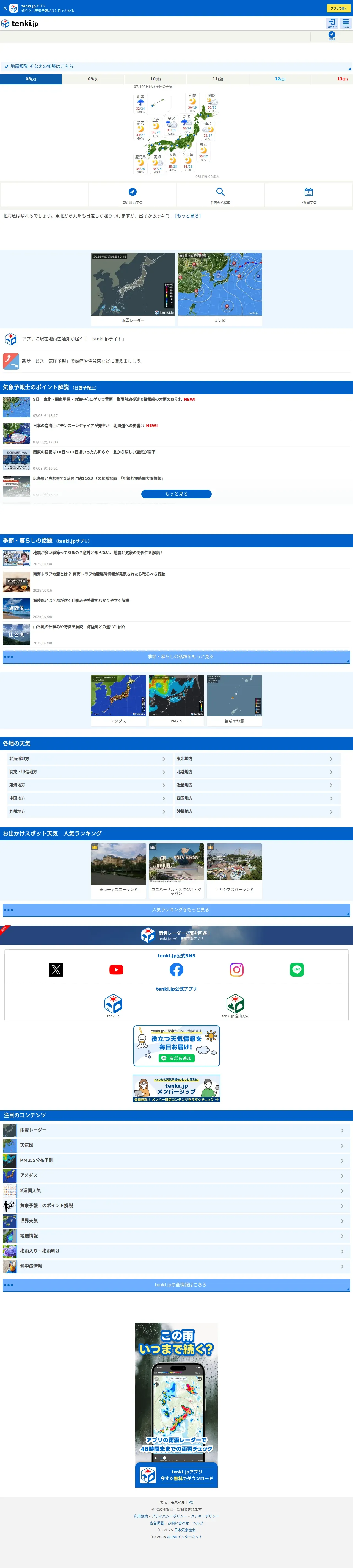Tap the PM2.5分布予測 row icon
The image size is (353, 1568).
(10, 1160)
